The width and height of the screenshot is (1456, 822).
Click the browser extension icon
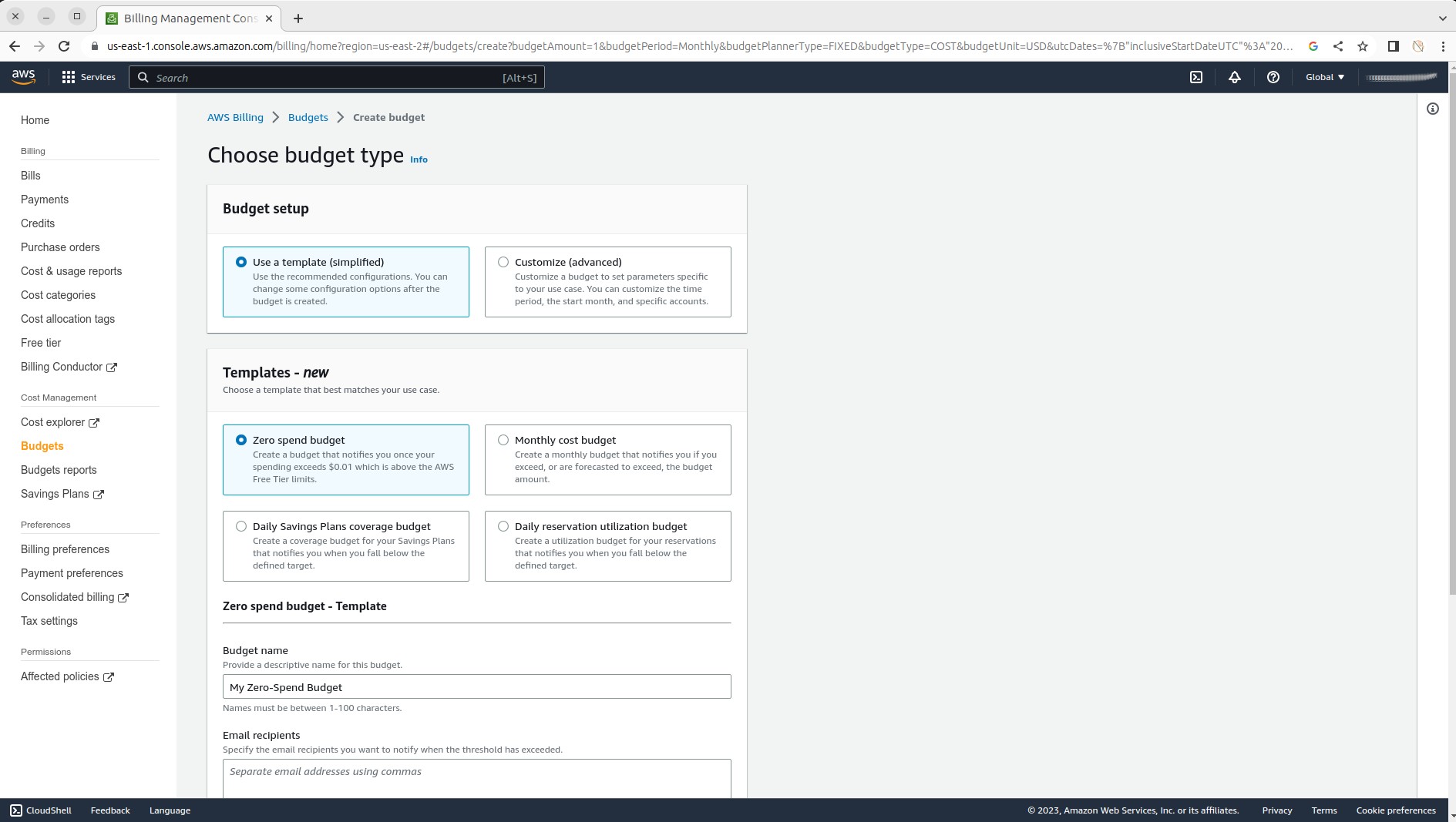[x=1418, y=46]
